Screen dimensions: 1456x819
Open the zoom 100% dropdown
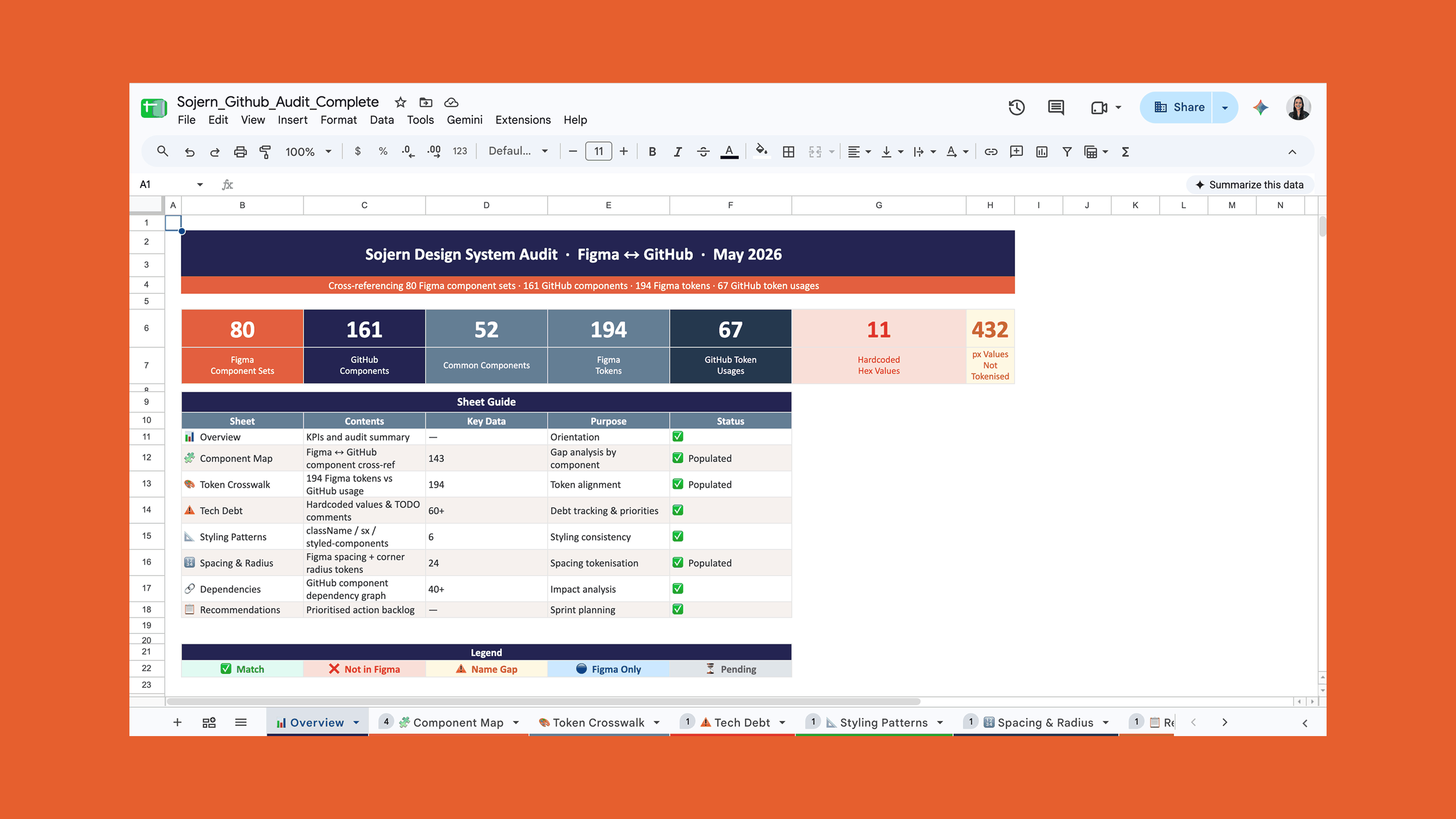tap(308, 152)
